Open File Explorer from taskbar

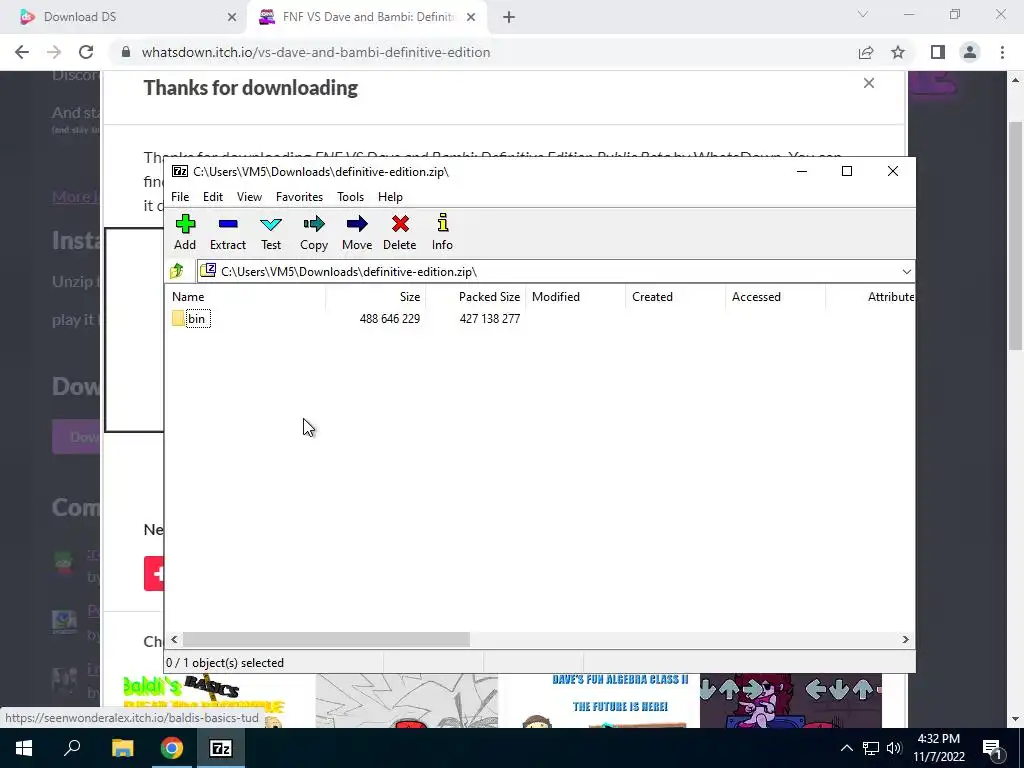[x=122, y=748]
